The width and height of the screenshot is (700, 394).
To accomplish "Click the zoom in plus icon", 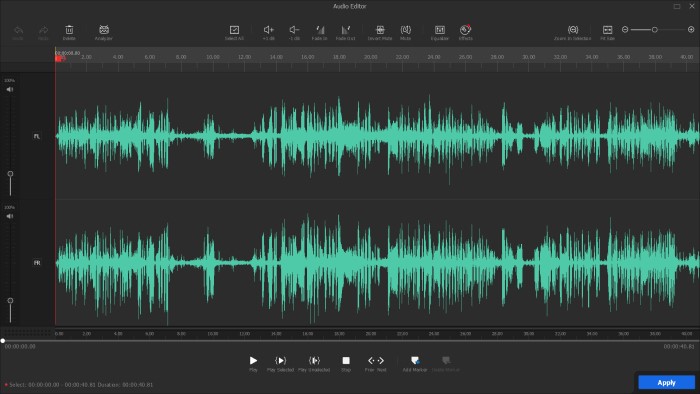I will (691, 29).
